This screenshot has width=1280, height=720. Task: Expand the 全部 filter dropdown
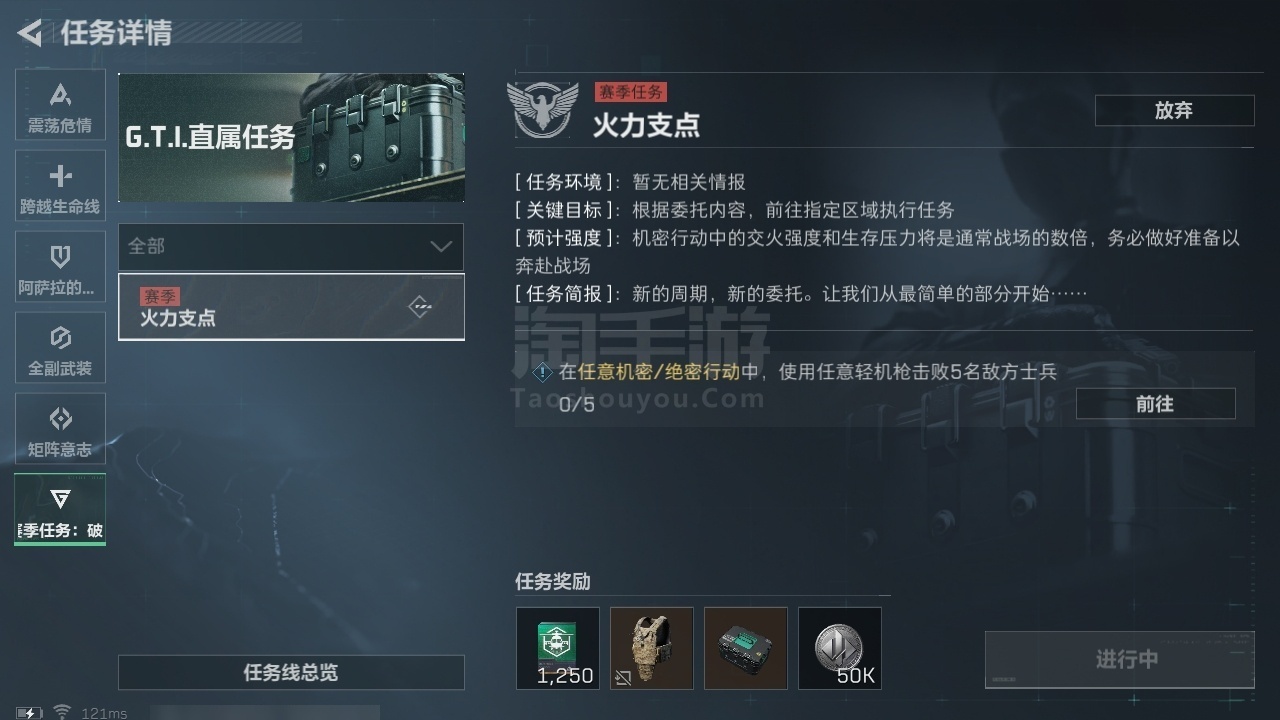(x=291, y=246)
